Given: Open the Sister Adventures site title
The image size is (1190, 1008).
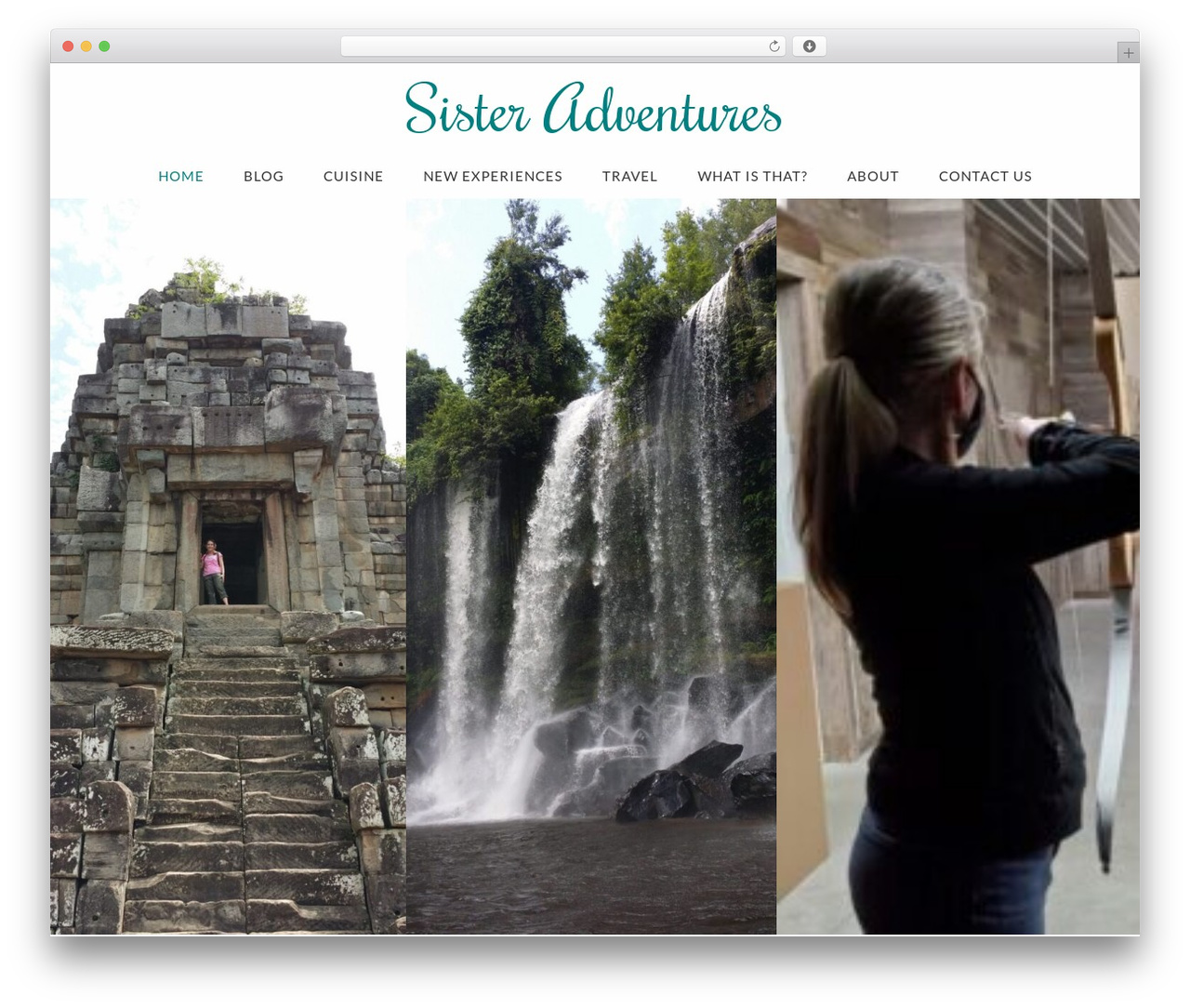Looking at the screenshot, I should coord(593,110).
